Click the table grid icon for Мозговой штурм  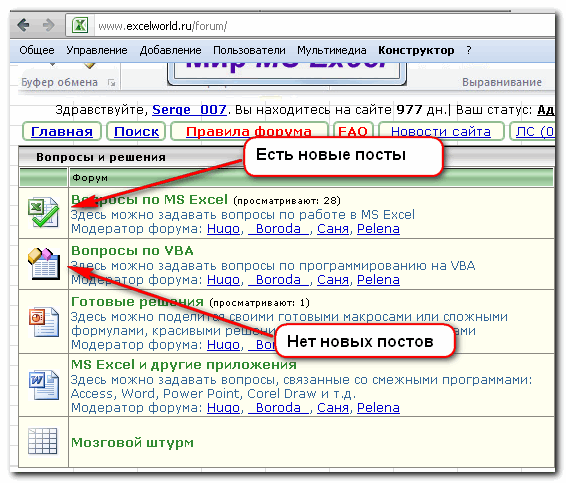pos(43,441)
